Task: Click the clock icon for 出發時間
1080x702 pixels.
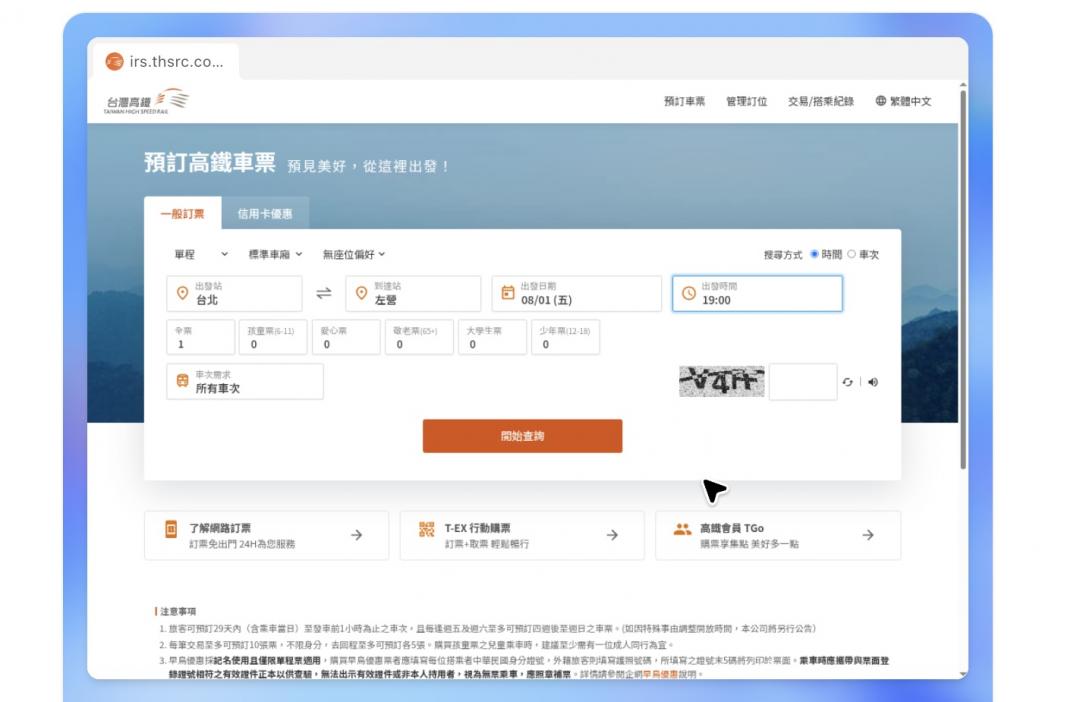Action: point(688,293)
